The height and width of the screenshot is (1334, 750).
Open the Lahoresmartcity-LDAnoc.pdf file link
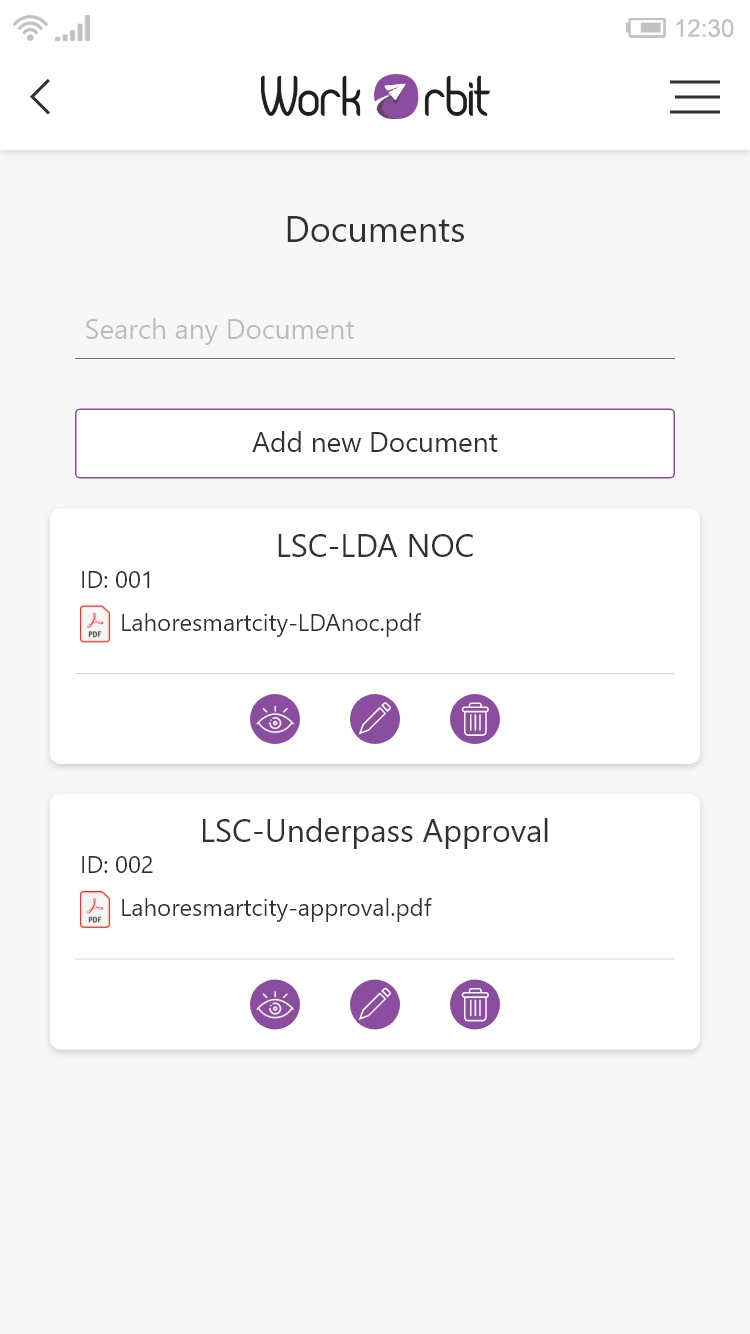[x=270, y=624]
